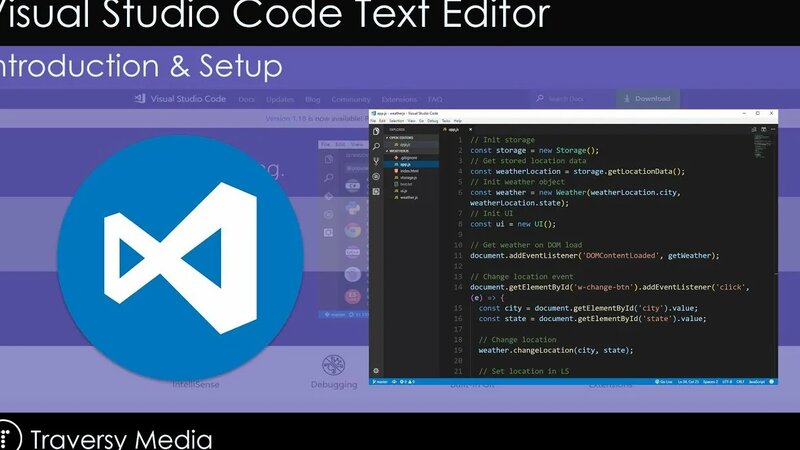
Task: Open the Search view in activity bar
Action: tap(376, 146)
